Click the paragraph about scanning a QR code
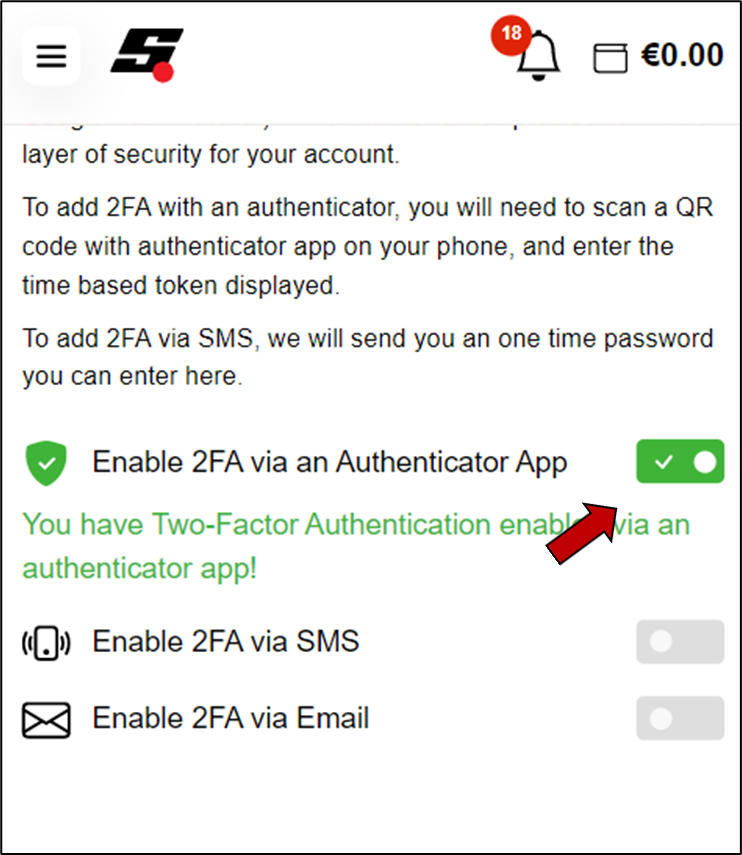Screen dimensions: 742x855 point(367,246)
